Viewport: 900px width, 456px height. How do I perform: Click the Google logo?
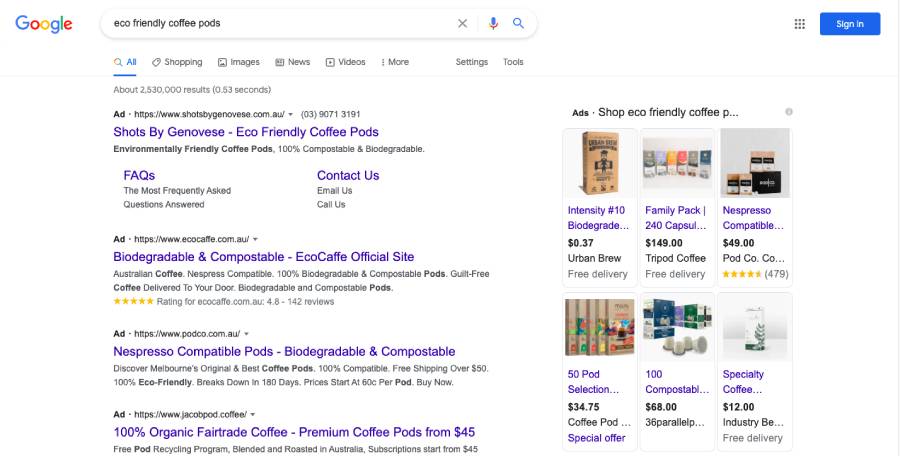click(x=44, y=24)
